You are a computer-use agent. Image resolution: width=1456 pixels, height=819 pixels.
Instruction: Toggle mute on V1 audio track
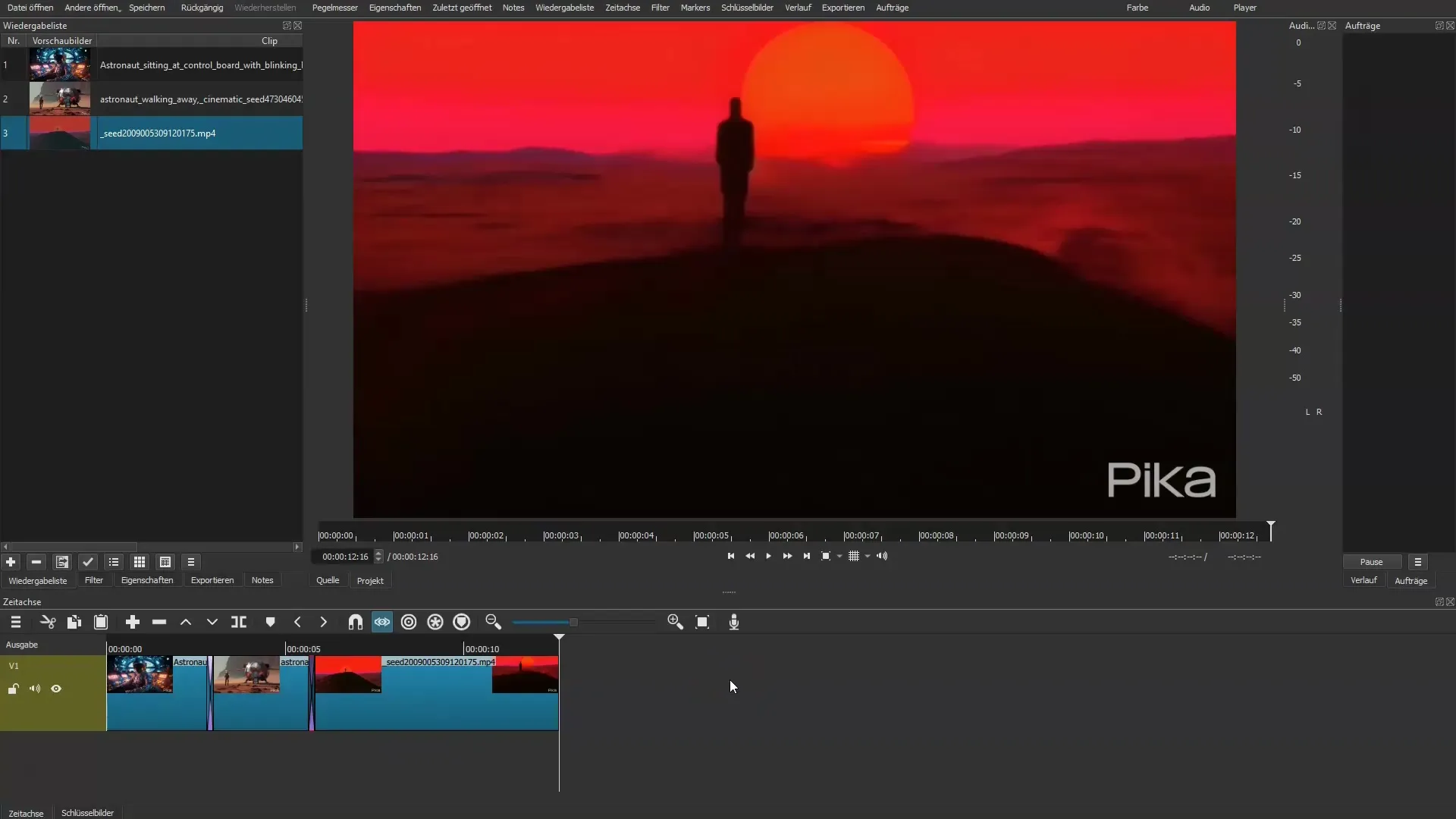pos(35,688)
